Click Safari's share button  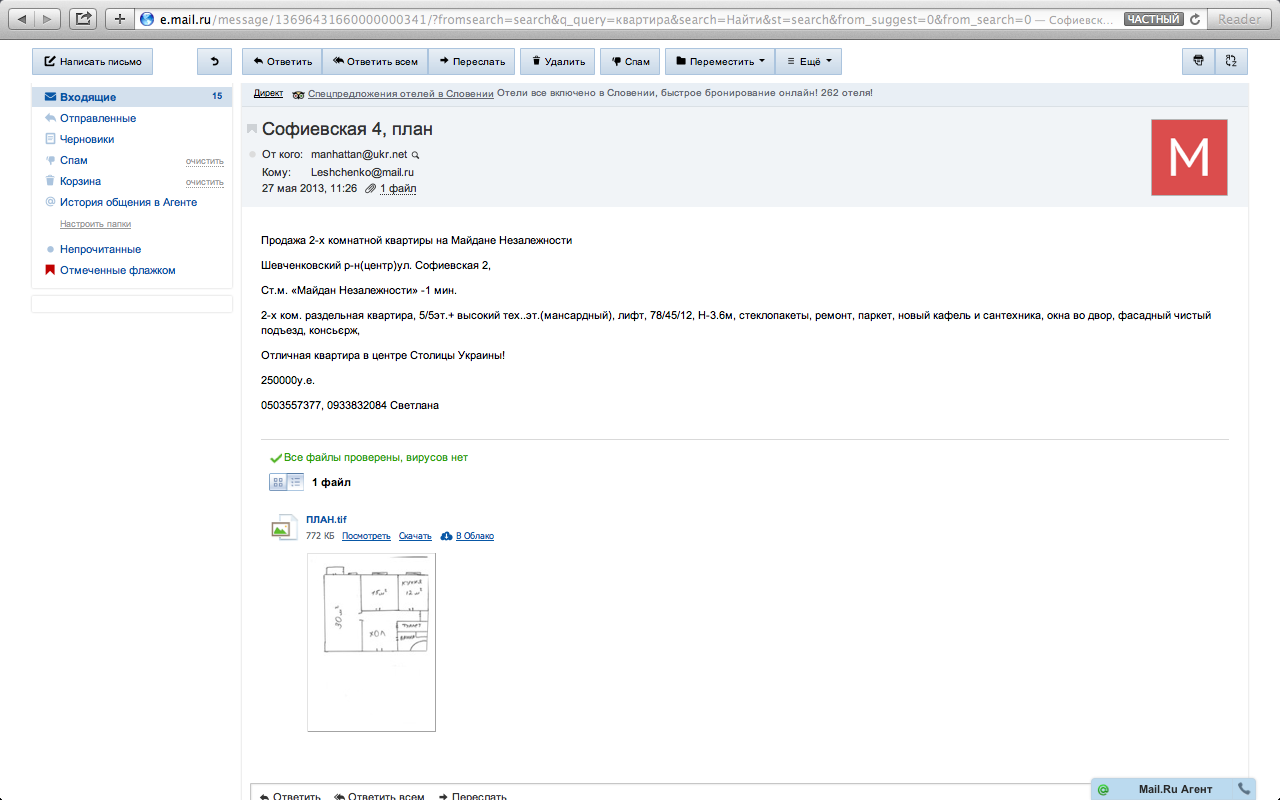tap(85, 18)
